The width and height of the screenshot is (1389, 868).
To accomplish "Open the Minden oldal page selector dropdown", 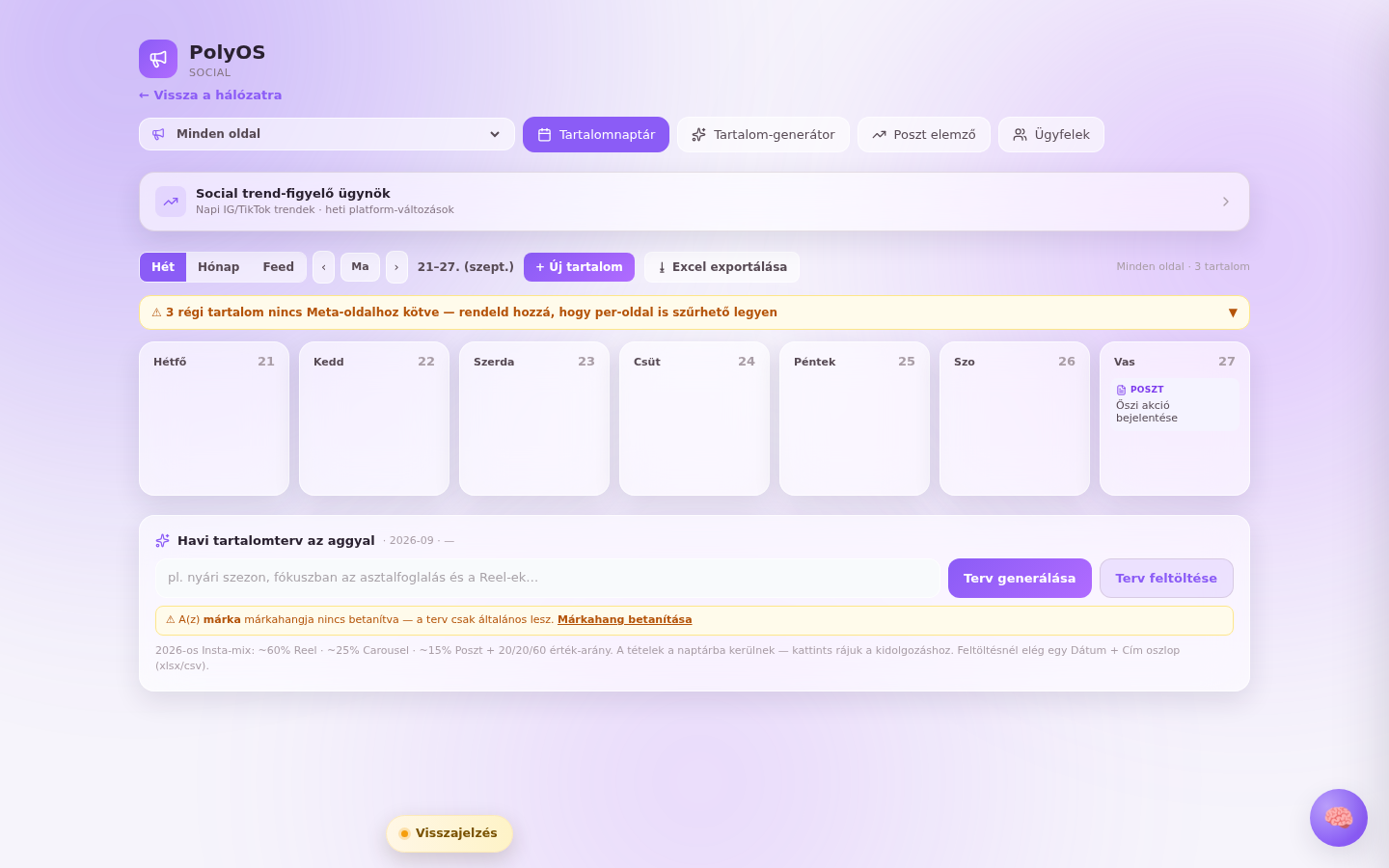I will [327, 134].
